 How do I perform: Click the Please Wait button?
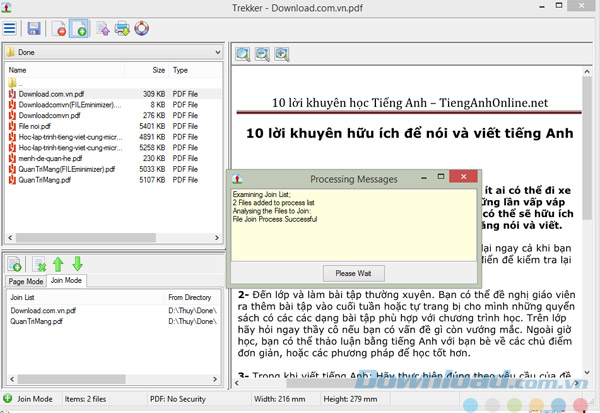coord(352,272)
